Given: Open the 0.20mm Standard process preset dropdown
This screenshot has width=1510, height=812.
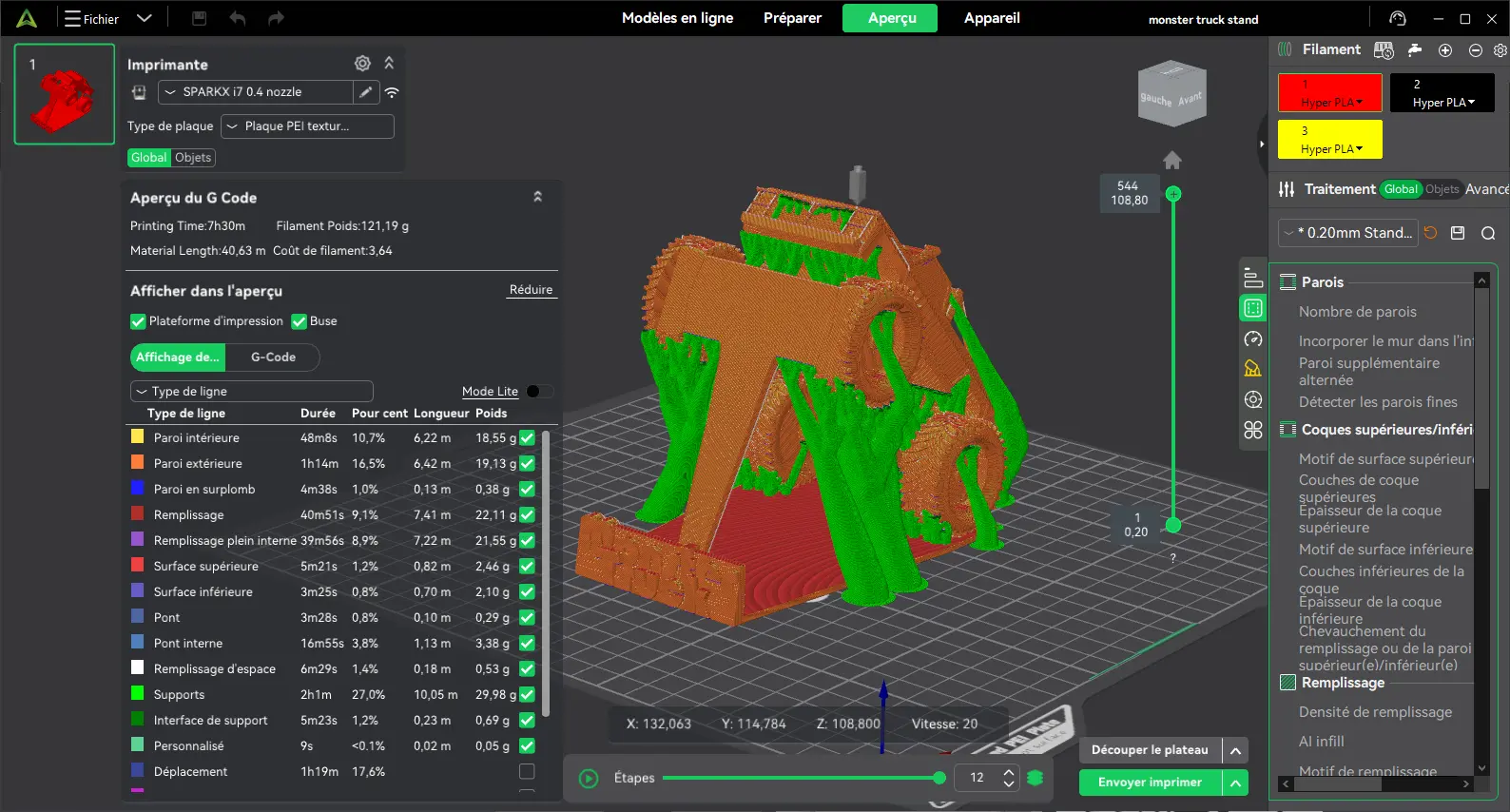Looking at the screenshot, I should 1347,233.
